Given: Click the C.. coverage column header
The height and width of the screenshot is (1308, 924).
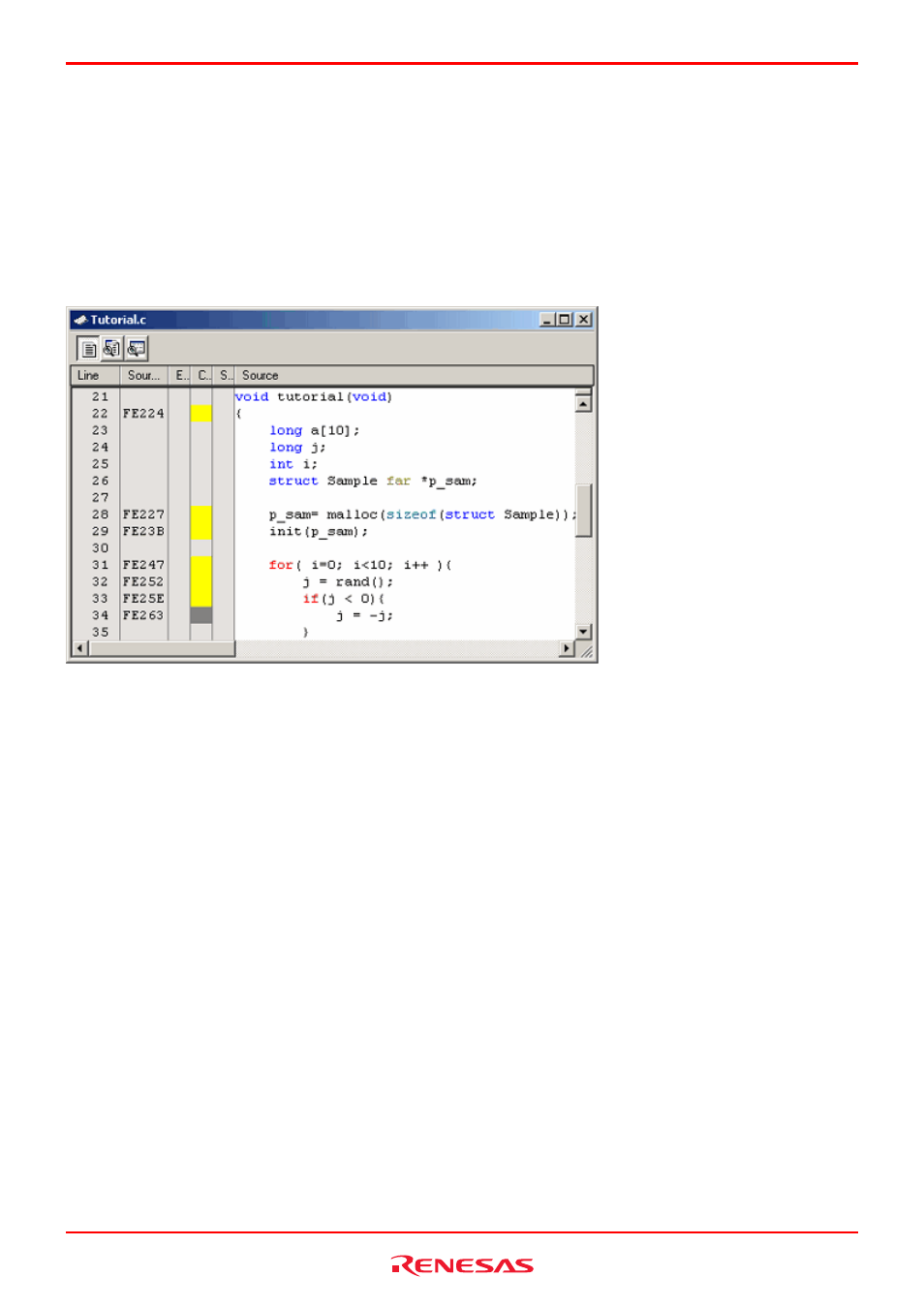Looking at the screenshot, I should point(202,376).
